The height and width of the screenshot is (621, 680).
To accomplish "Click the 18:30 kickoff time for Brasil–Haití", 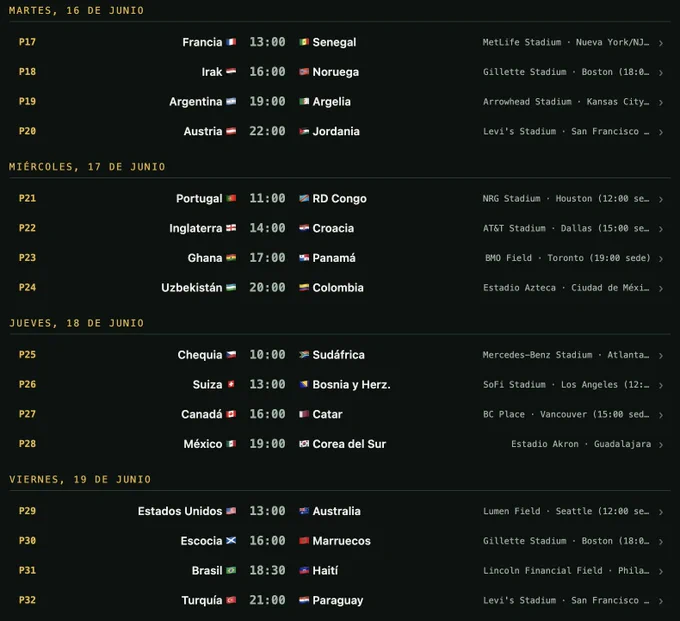I will click(x=267, y=570).
